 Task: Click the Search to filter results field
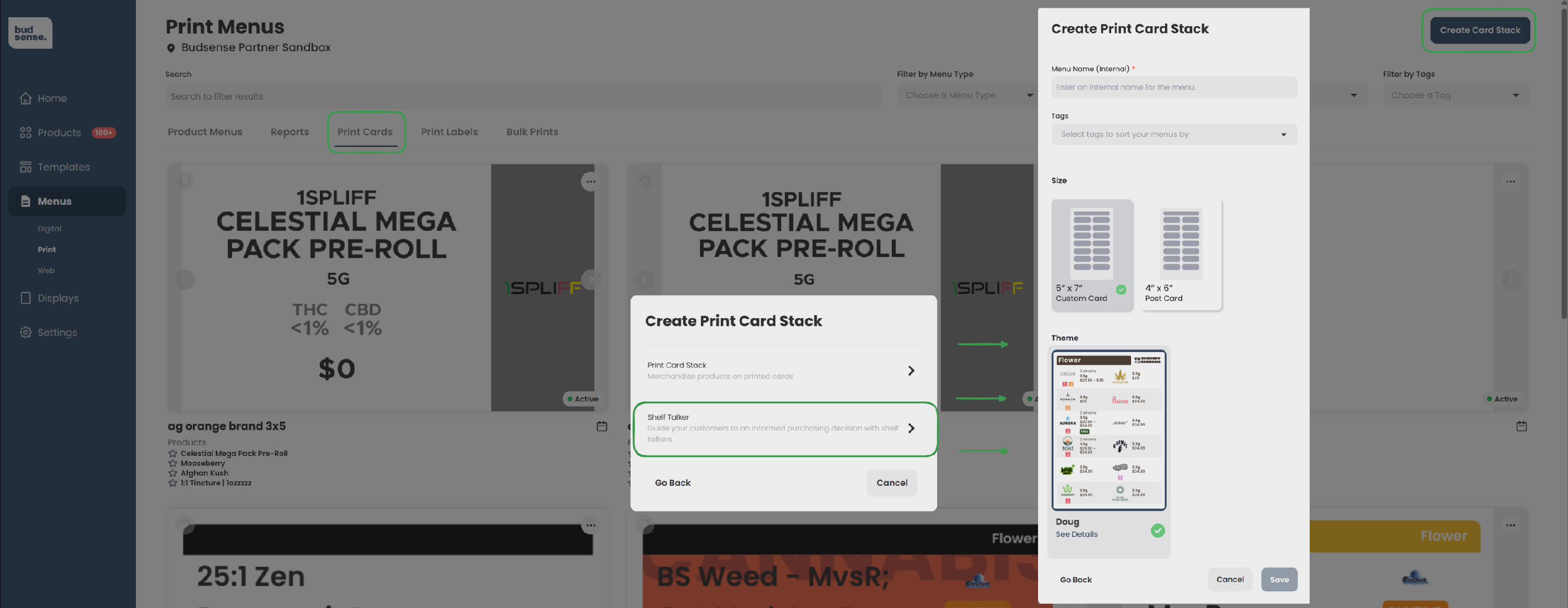[x=524, y=96]
